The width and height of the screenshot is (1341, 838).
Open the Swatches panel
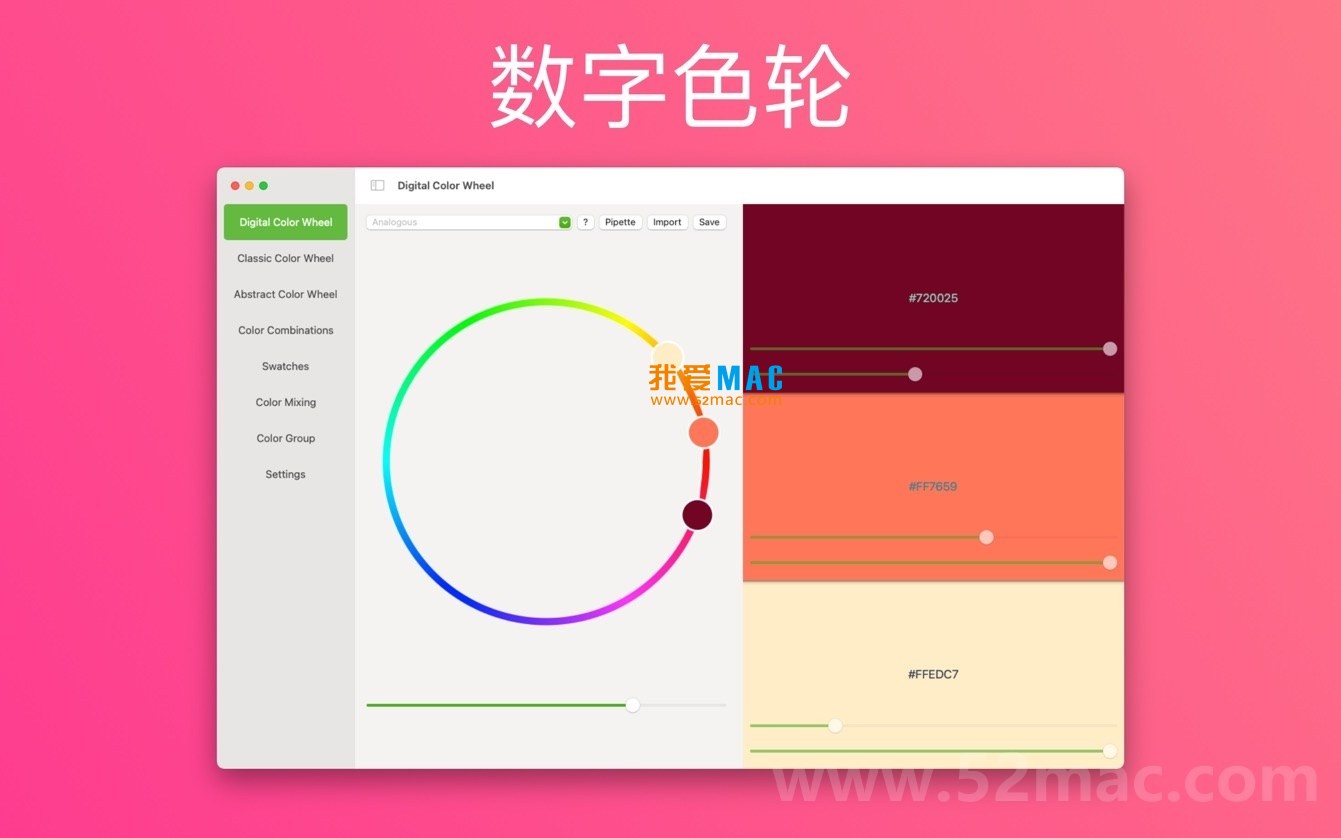point(285,366)
